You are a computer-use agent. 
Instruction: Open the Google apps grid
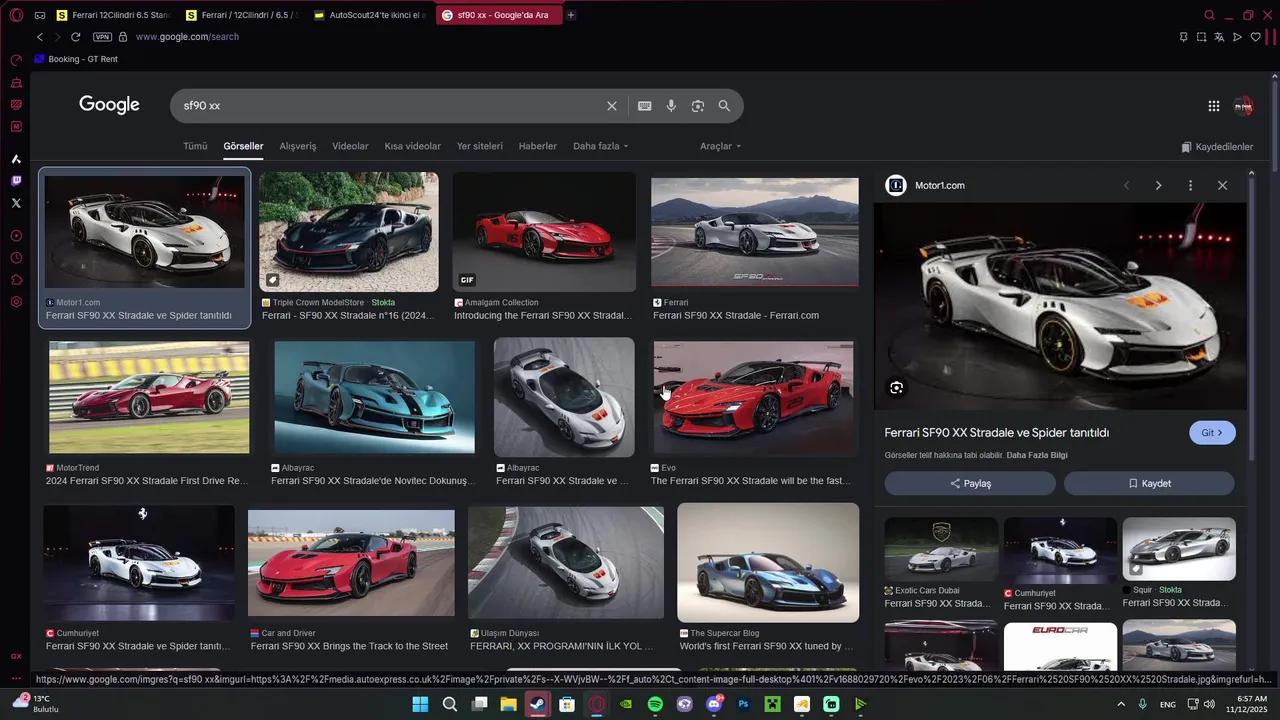(x=1213, y=106)
